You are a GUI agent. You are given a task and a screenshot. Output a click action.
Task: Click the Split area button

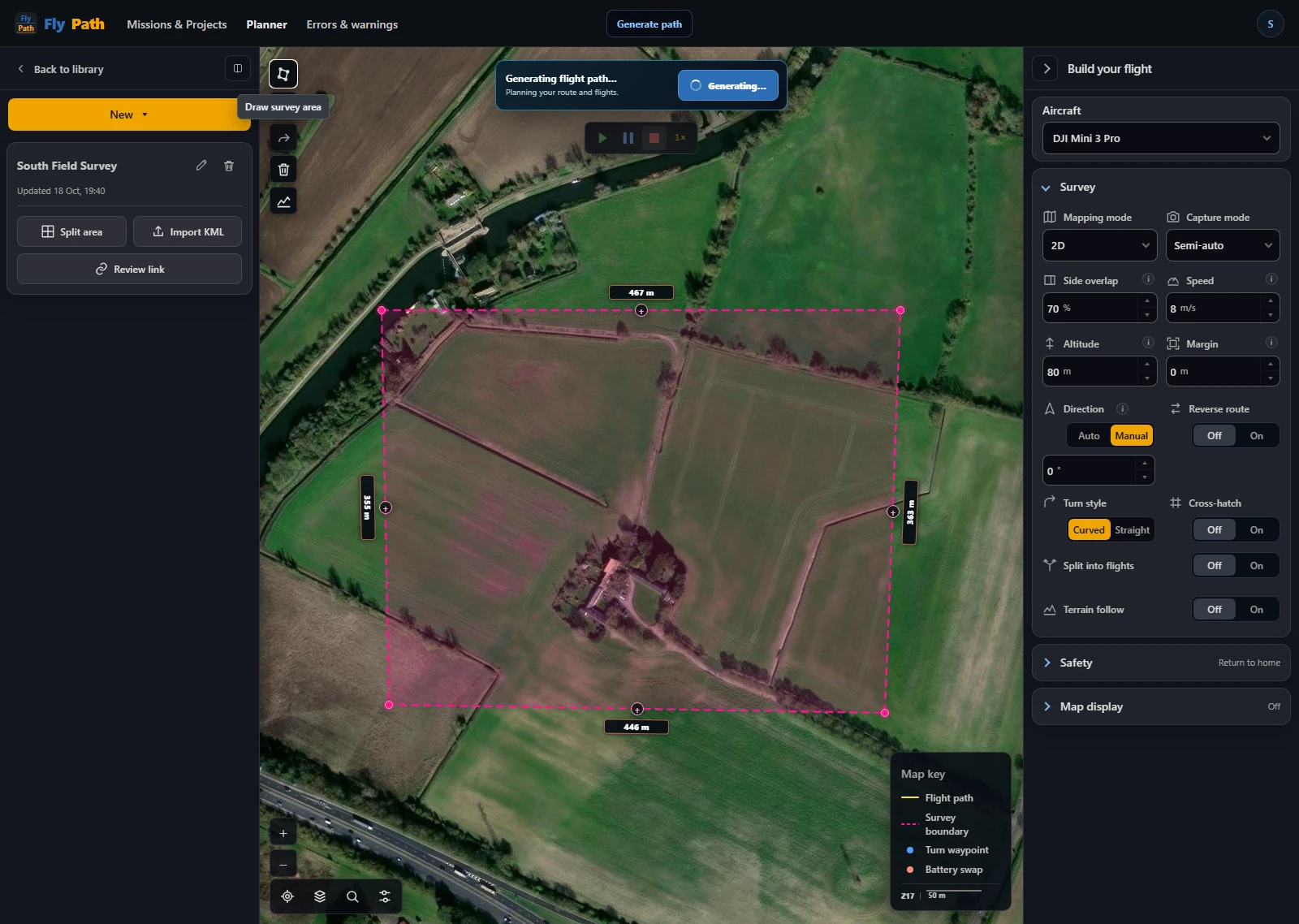tap(71, 231)
